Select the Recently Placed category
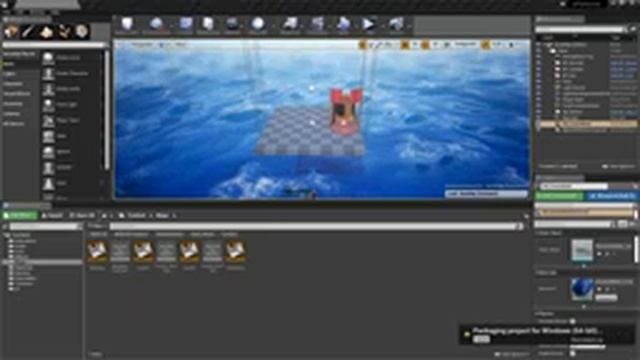The width and height of the screenshot is (640, 360). point(20,54)
